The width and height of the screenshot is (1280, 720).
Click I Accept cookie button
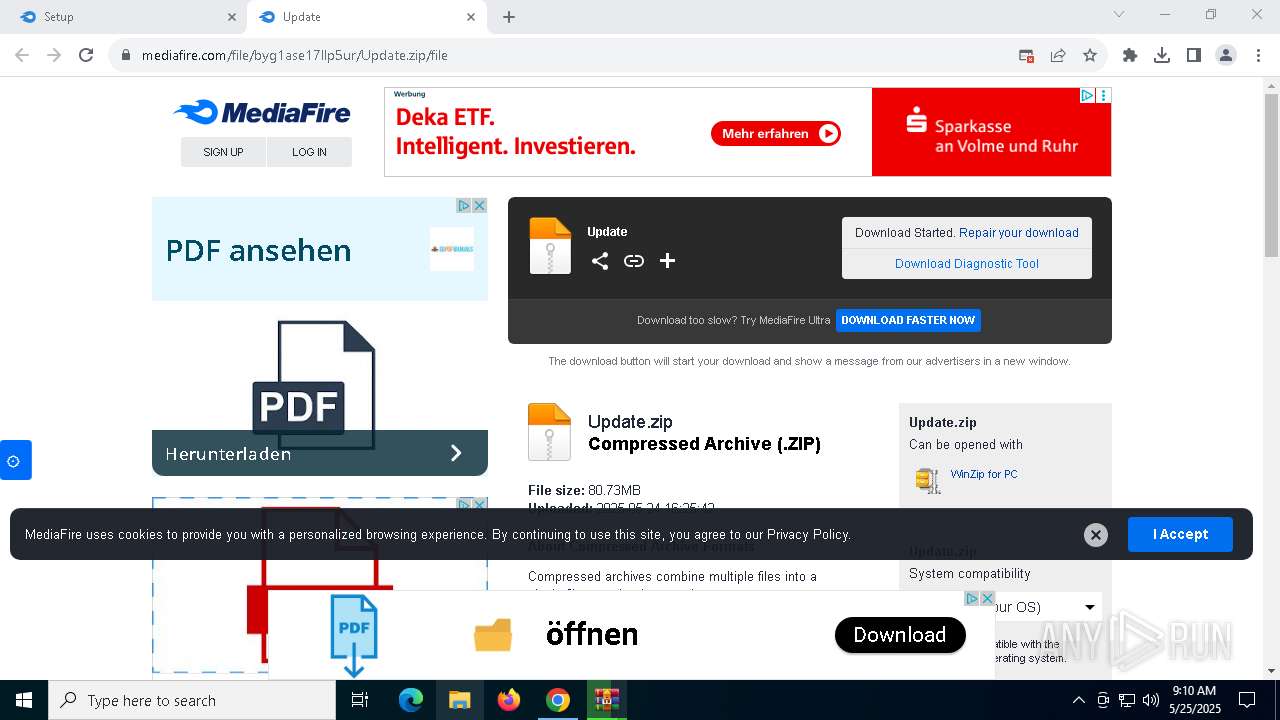[1180, 535]
